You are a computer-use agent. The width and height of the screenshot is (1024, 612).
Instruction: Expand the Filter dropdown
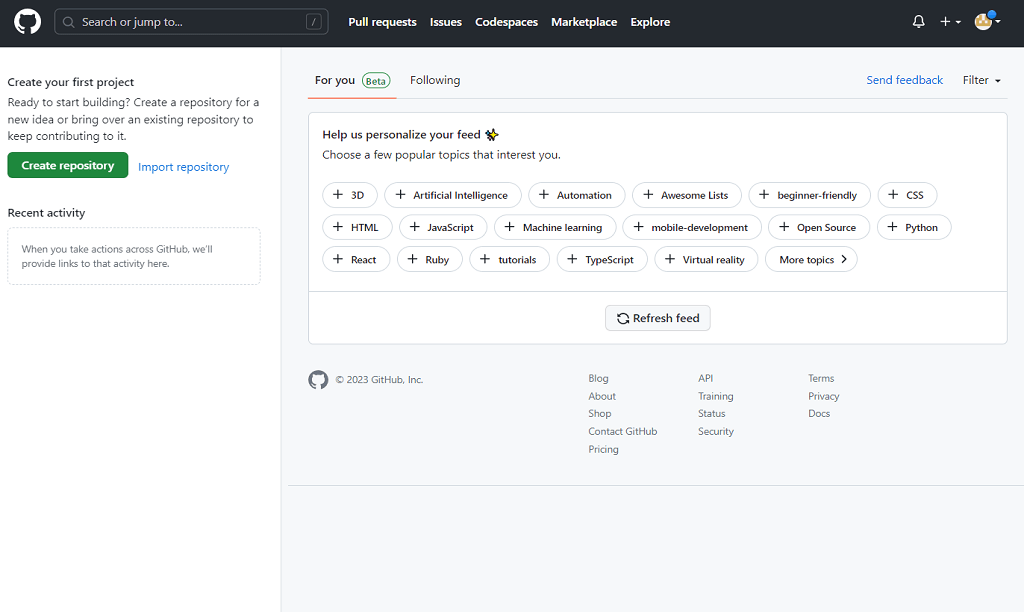point(982,80)
